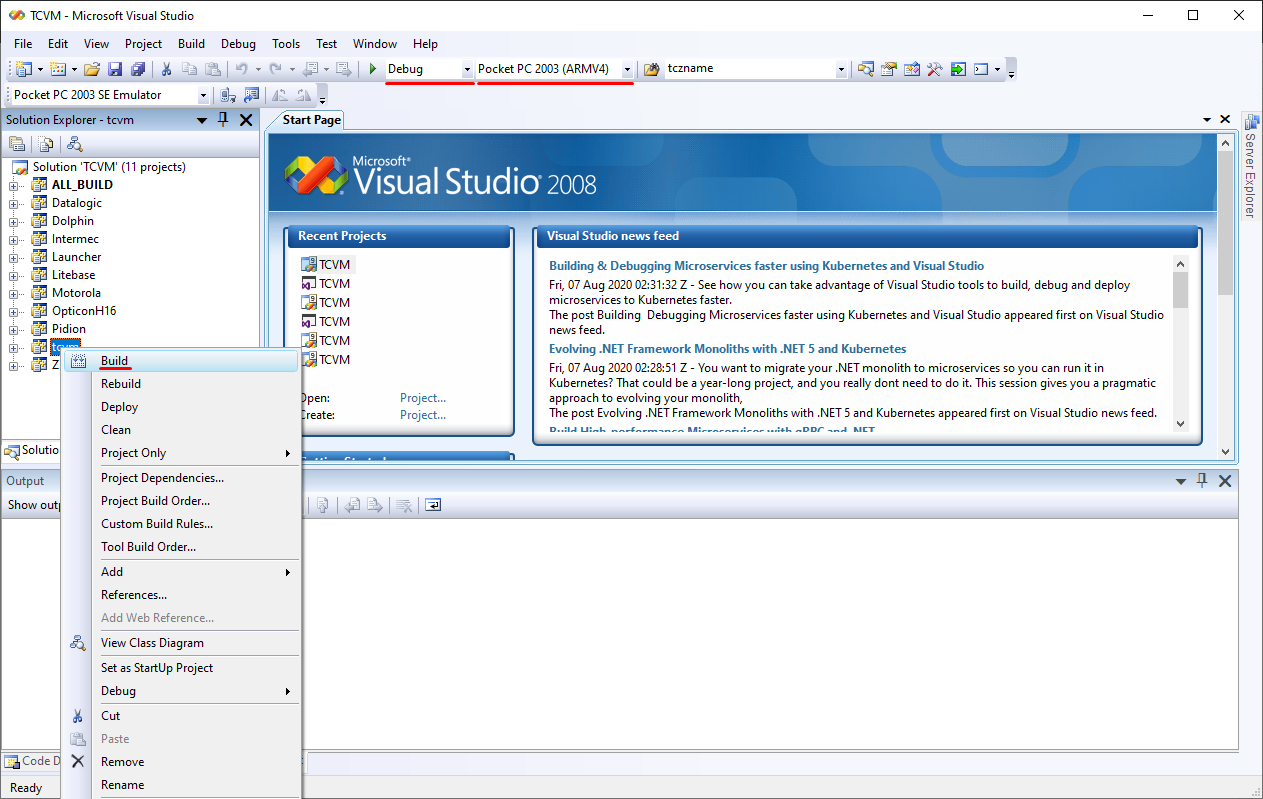
Task: Select Project Dependencies... menu entry
Action: tap(181, 478)
